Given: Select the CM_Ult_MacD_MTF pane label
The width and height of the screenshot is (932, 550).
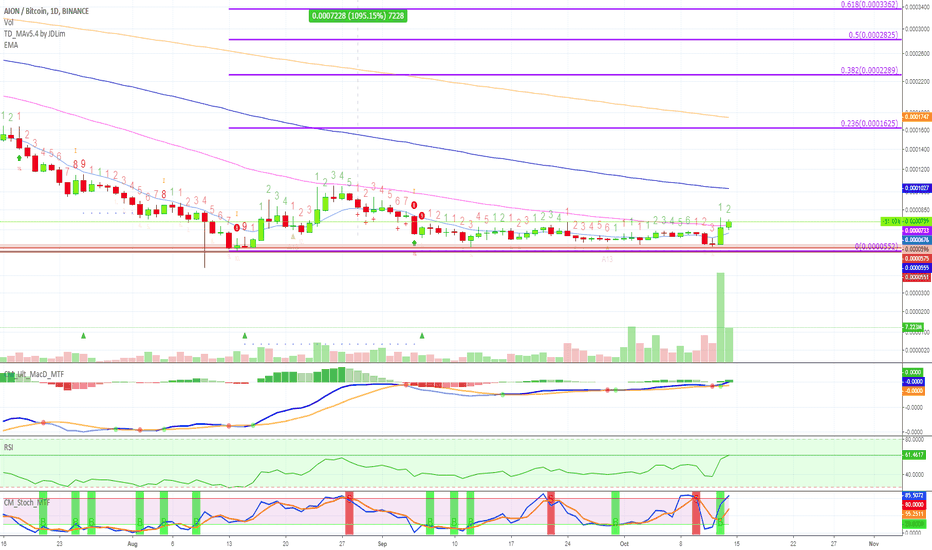Looking at the screenshot, I should click(33, 374).
